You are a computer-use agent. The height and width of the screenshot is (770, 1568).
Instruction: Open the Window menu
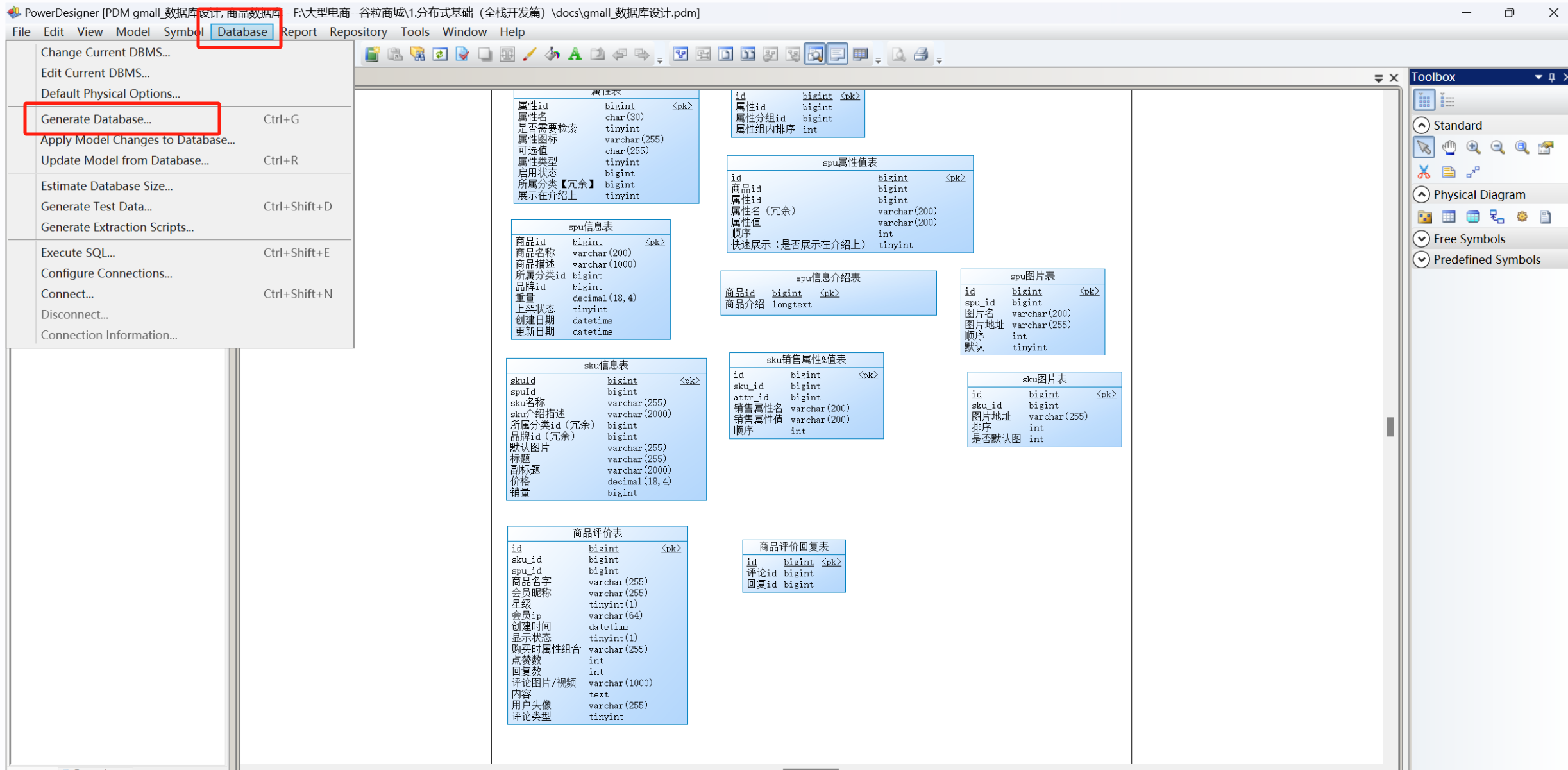[464, 31]
